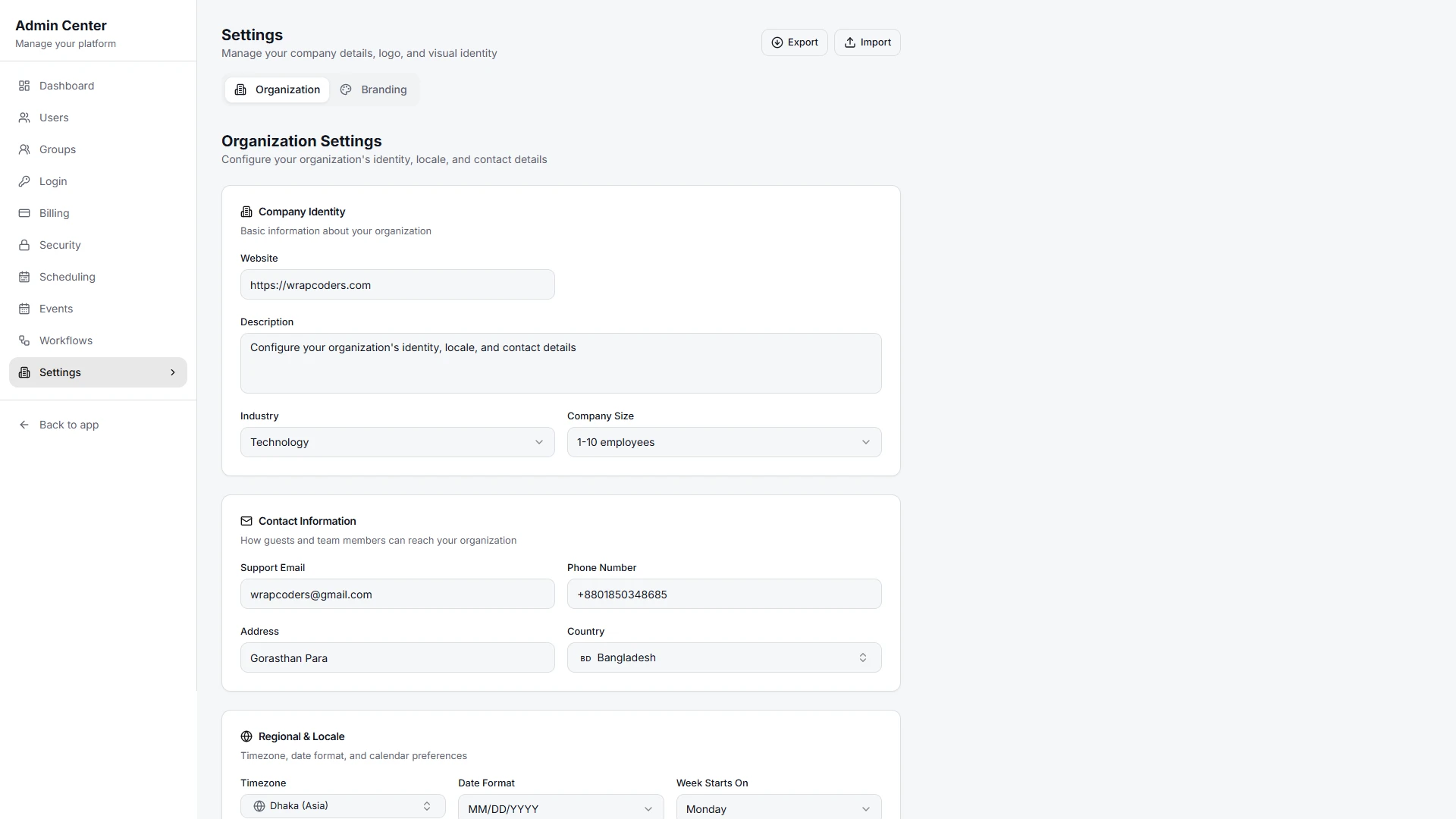Click the Events calendar icon
This screenshot has width=1456, height=819.
[24, 309]
